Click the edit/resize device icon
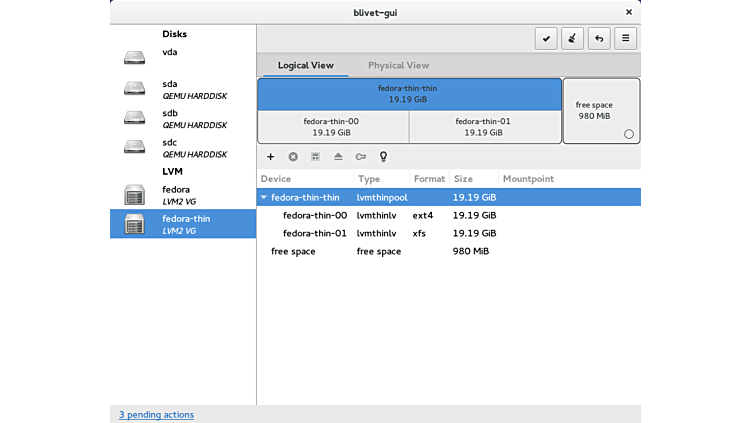Viewport: 752px width, 423px height. (x=315, y=157)
